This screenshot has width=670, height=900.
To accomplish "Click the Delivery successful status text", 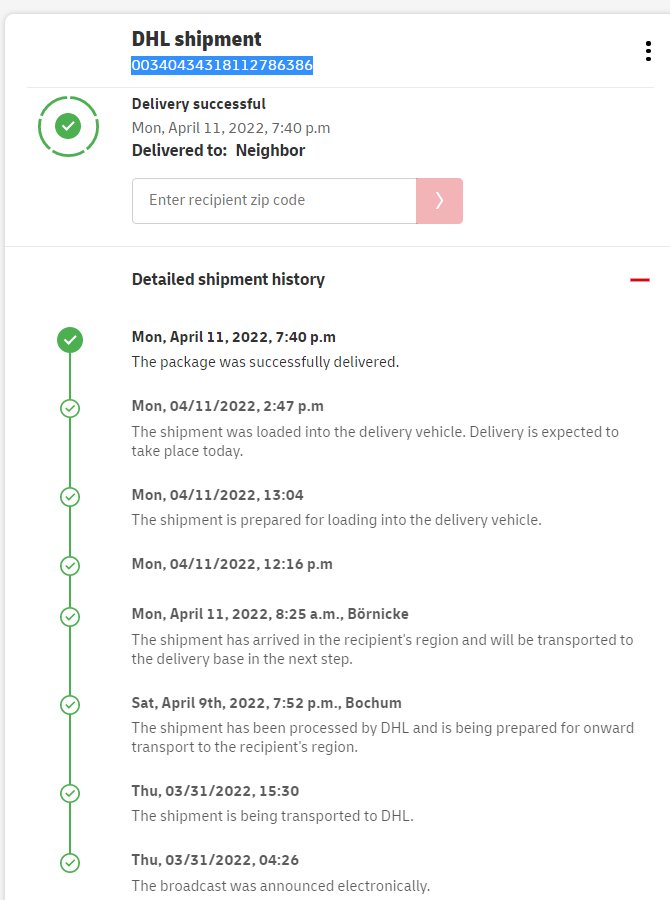I will pyautogui.click(x=198, y=104).
